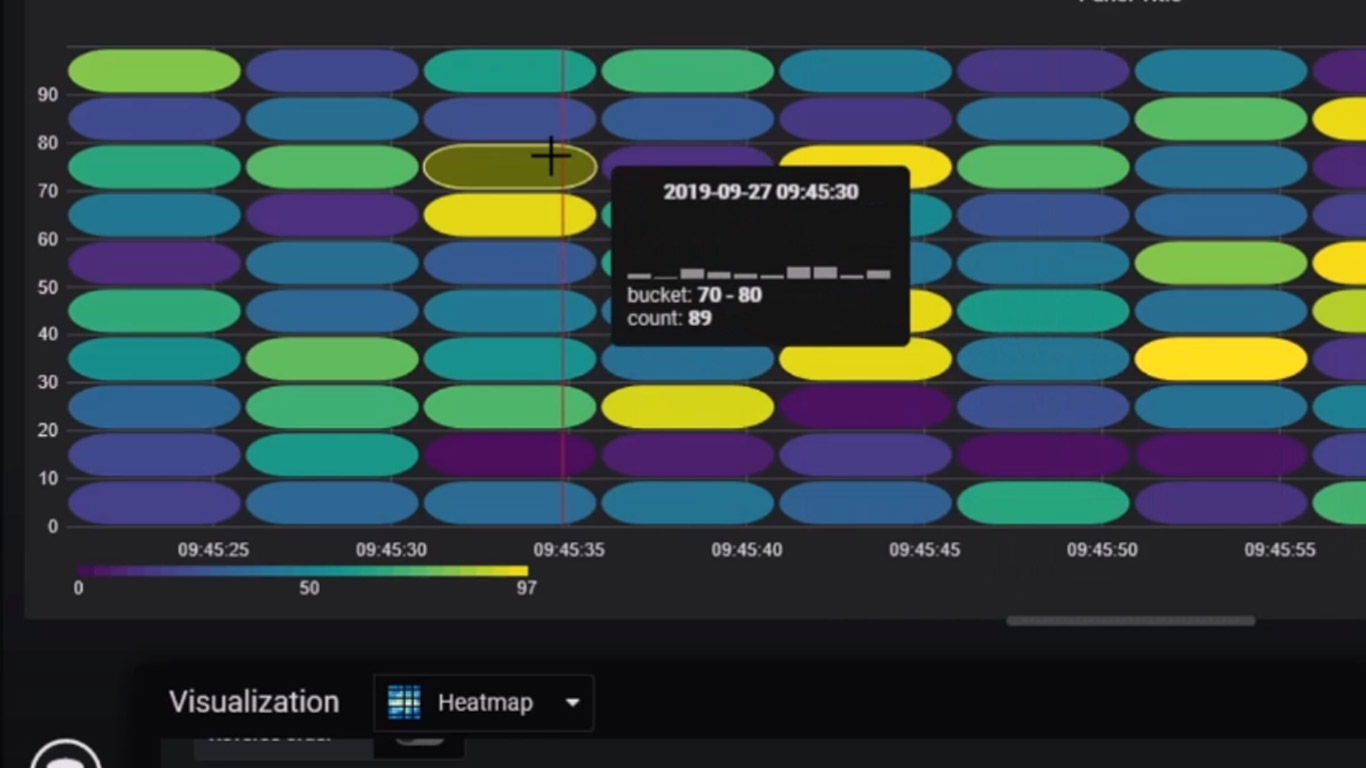Click the 09:45:35 time axis label
This screenshot has width=1366, height=768.
pyautogui.click(x=569, y=550)
